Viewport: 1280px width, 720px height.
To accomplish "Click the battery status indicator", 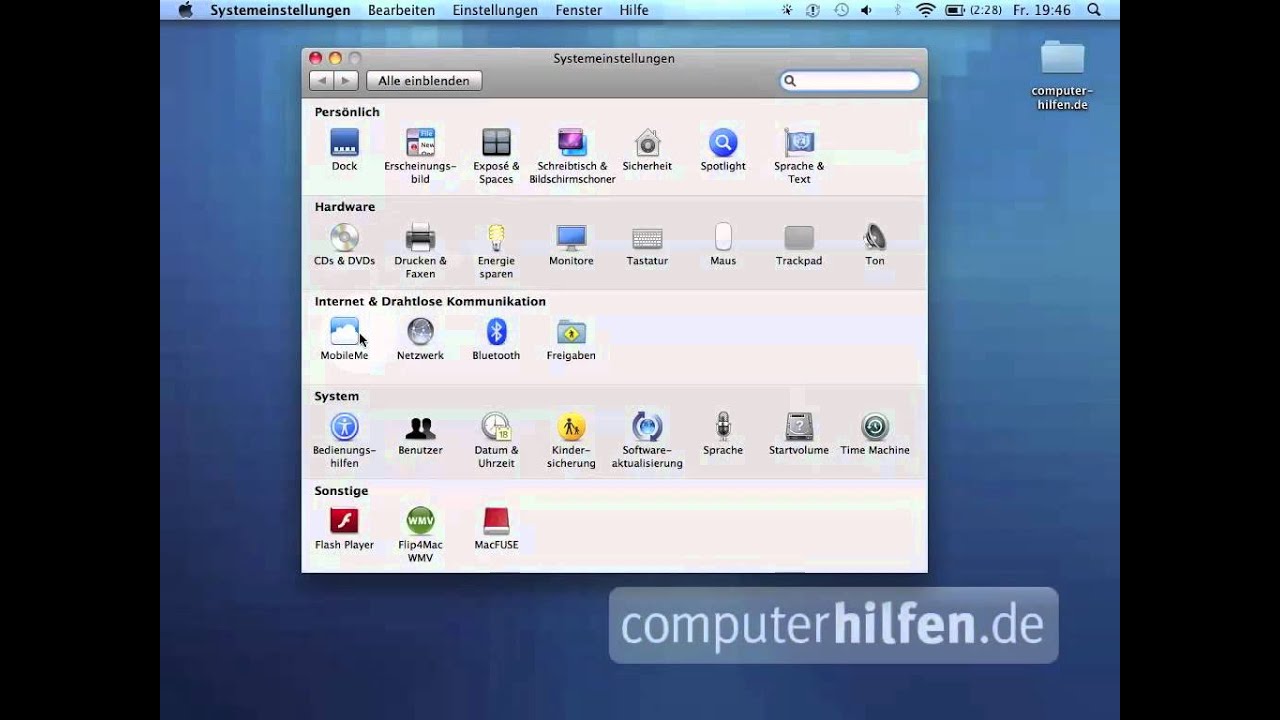I will (974, 10).
